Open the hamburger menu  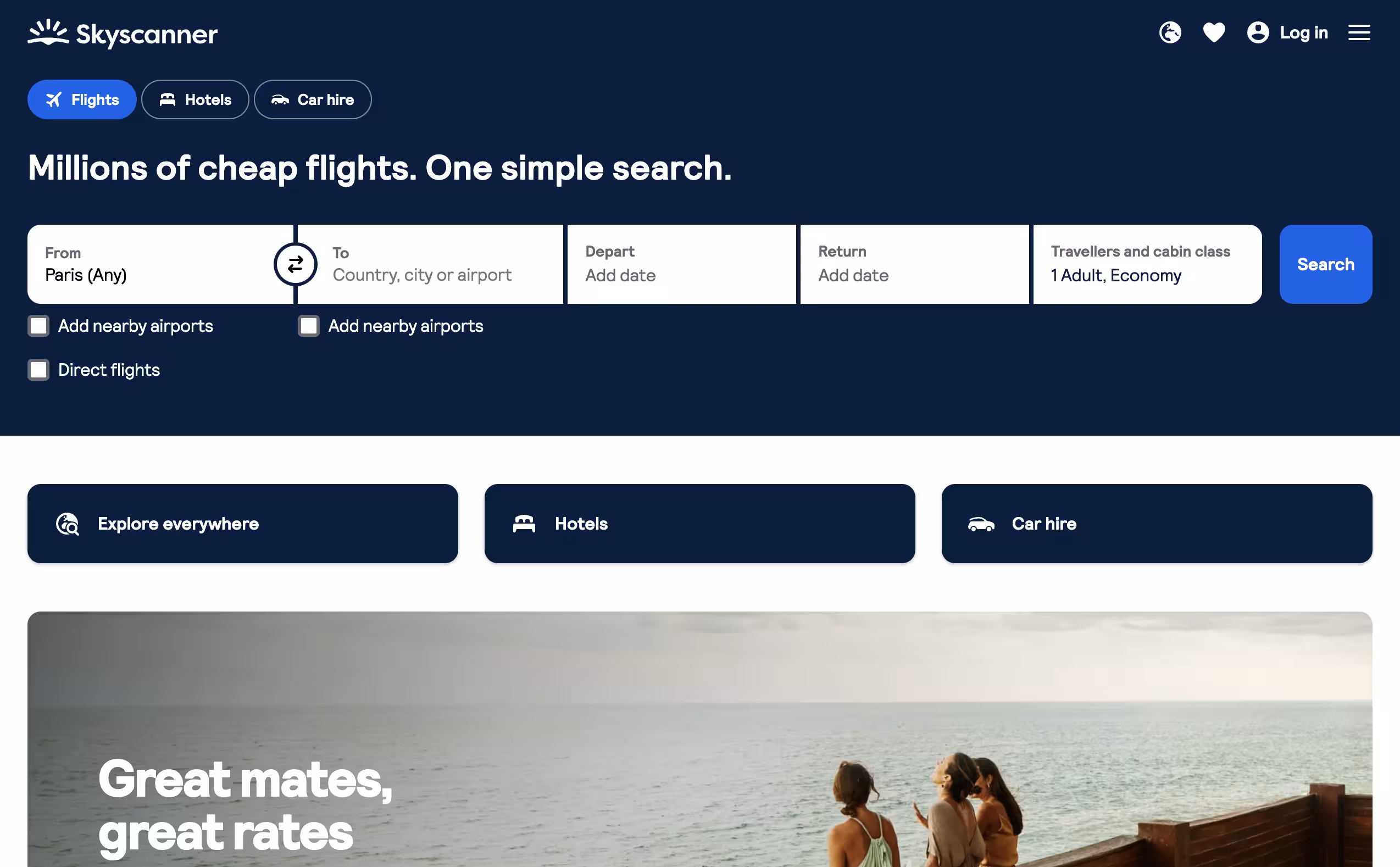1359,32
